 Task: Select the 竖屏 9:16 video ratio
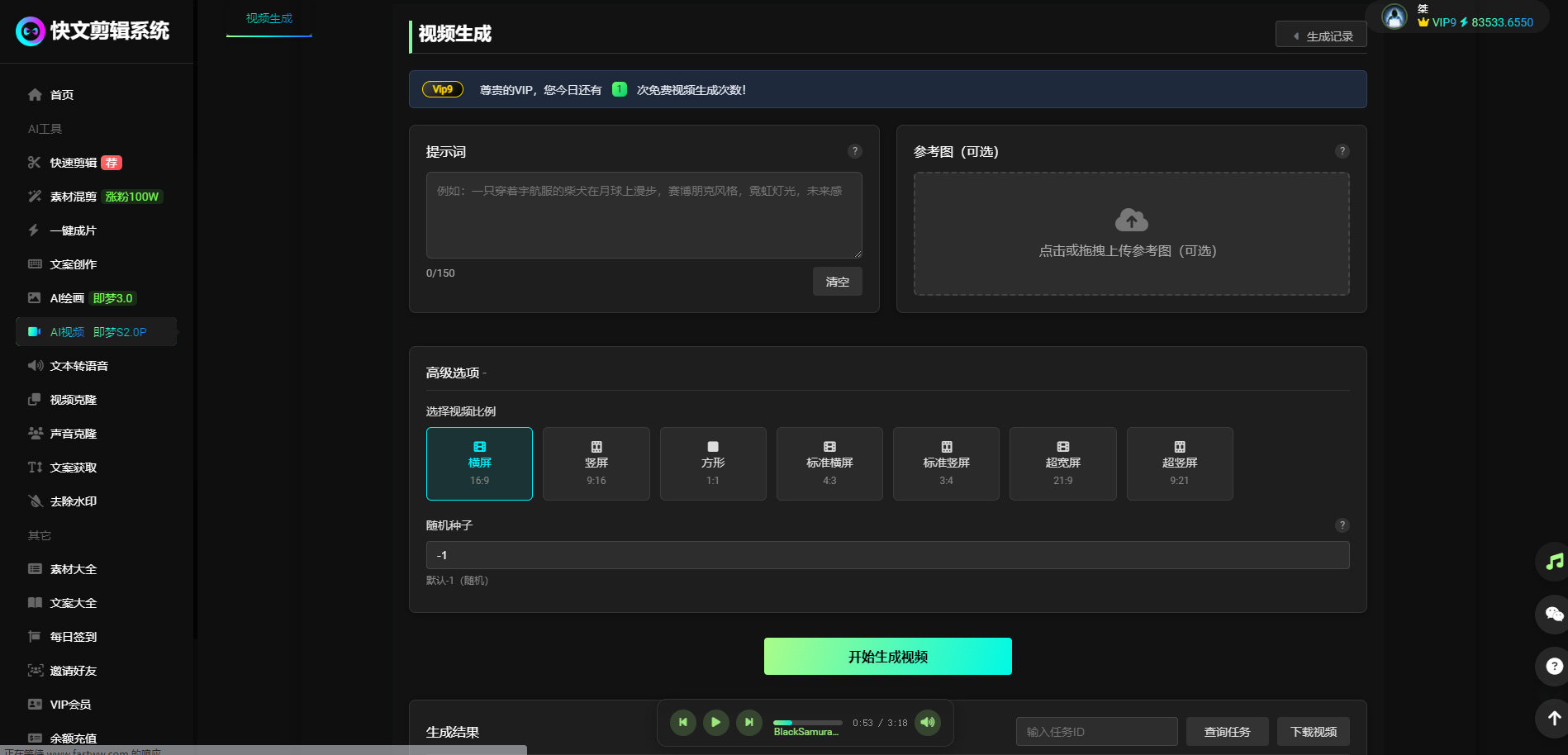pyautogui.click(x=596, y=463)
